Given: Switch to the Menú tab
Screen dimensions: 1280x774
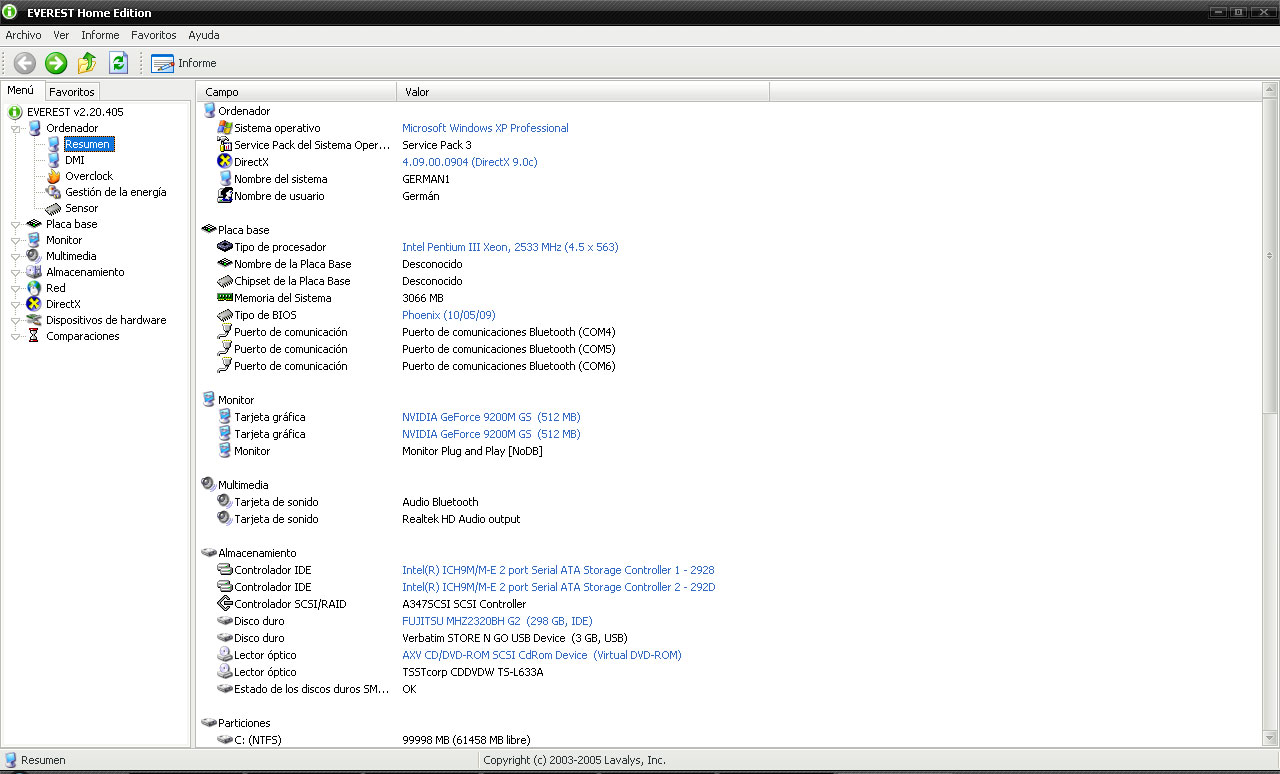Looking at the screenshot, I should click(21, 90).
